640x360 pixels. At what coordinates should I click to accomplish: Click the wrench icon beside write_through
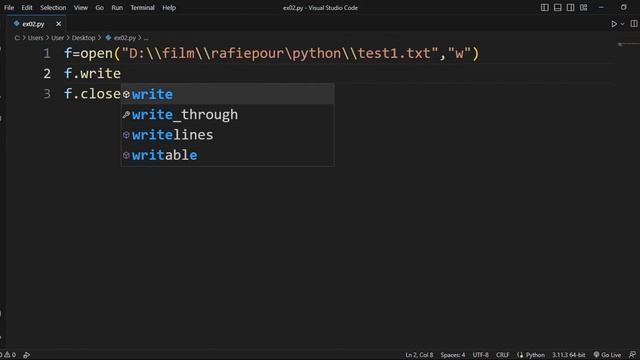[x=126, y=115]
